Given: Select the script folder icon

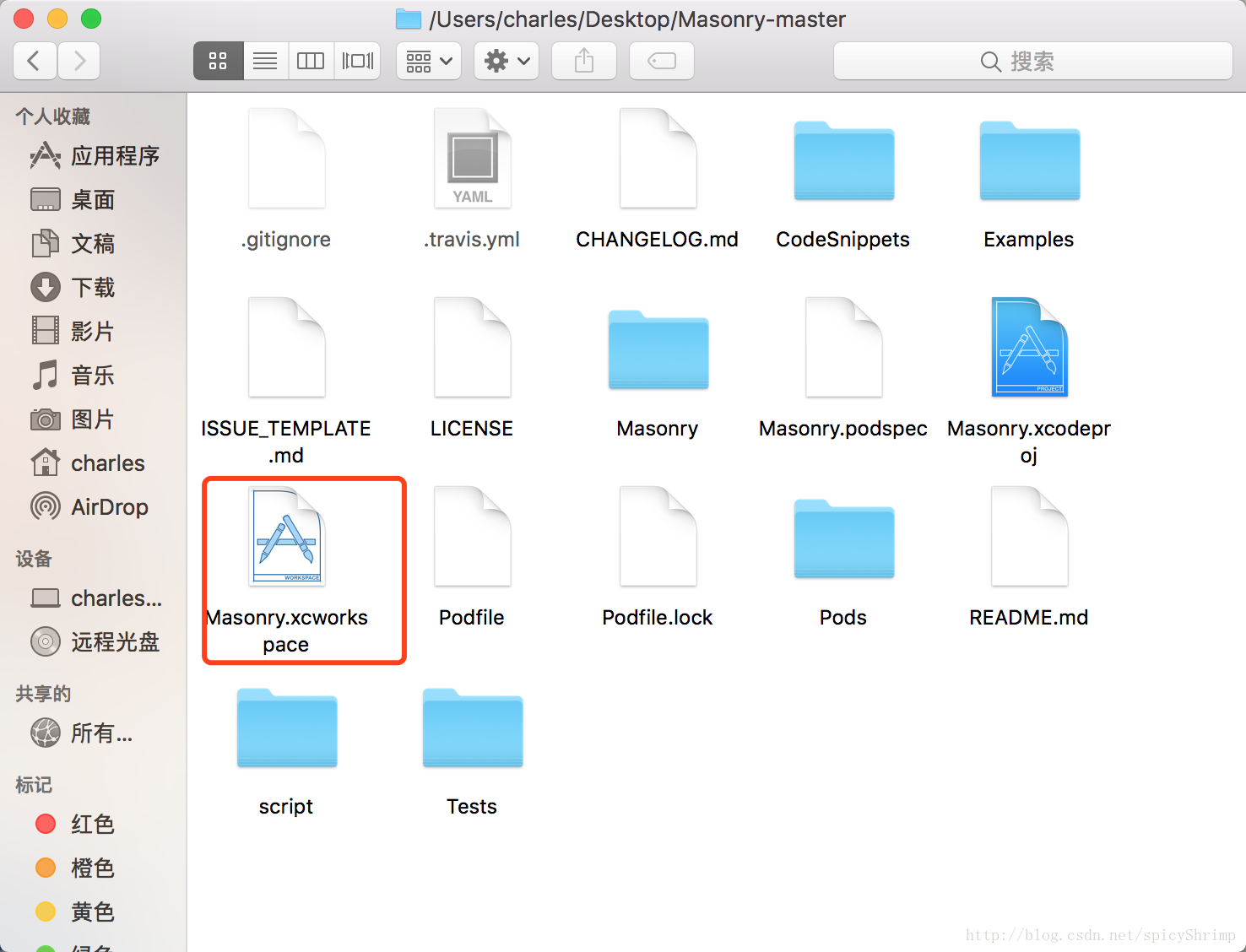Looking at the screenshot, I should 287,728.
